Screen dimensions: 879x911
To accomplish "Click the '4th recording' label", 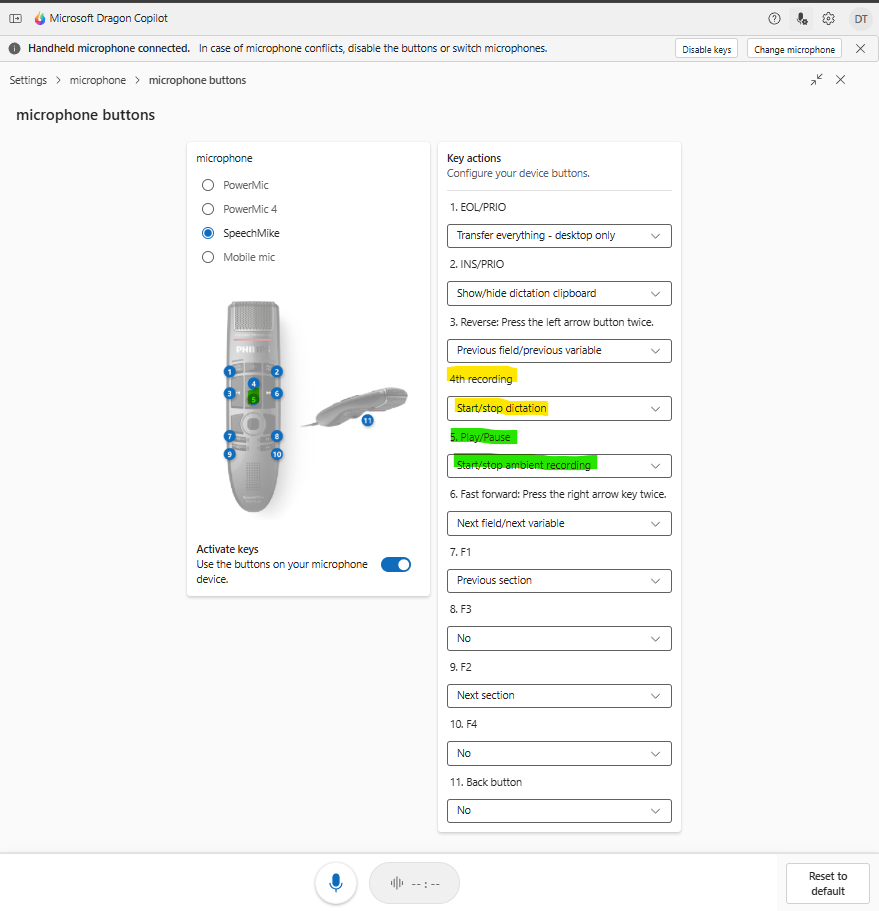I will coord(481,379).
